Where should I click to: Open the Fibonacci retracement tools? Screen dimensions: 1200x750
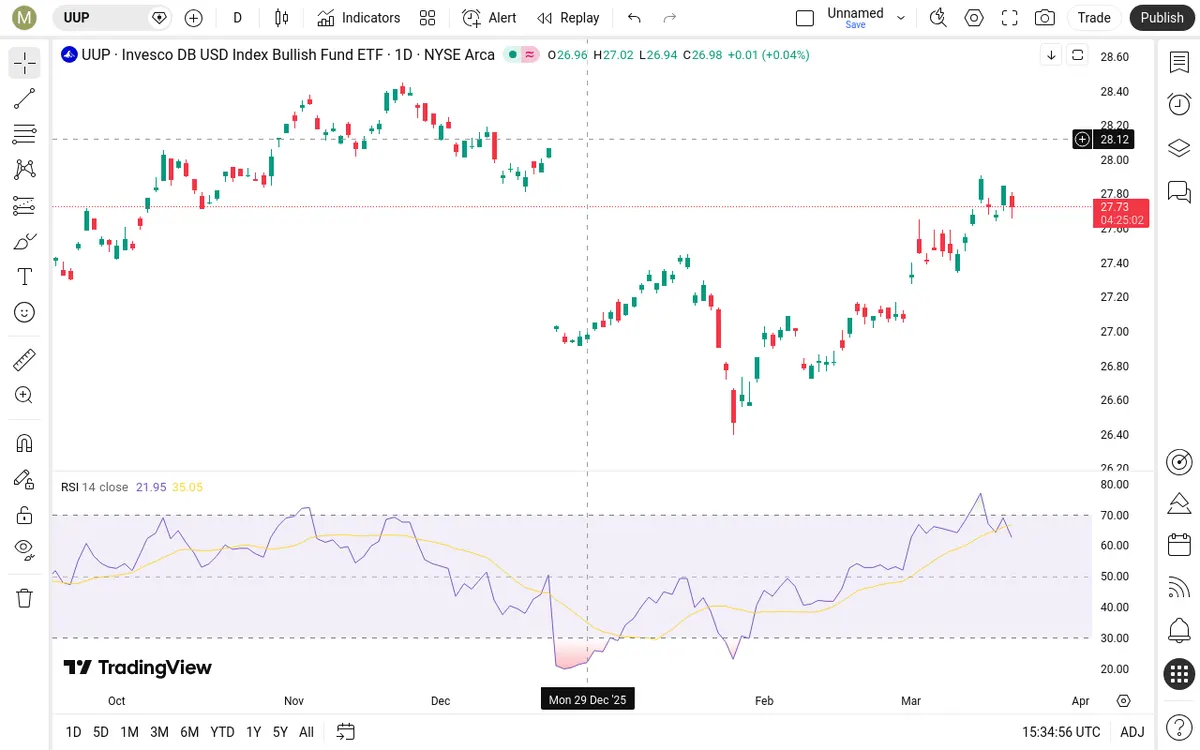(25, 134)
